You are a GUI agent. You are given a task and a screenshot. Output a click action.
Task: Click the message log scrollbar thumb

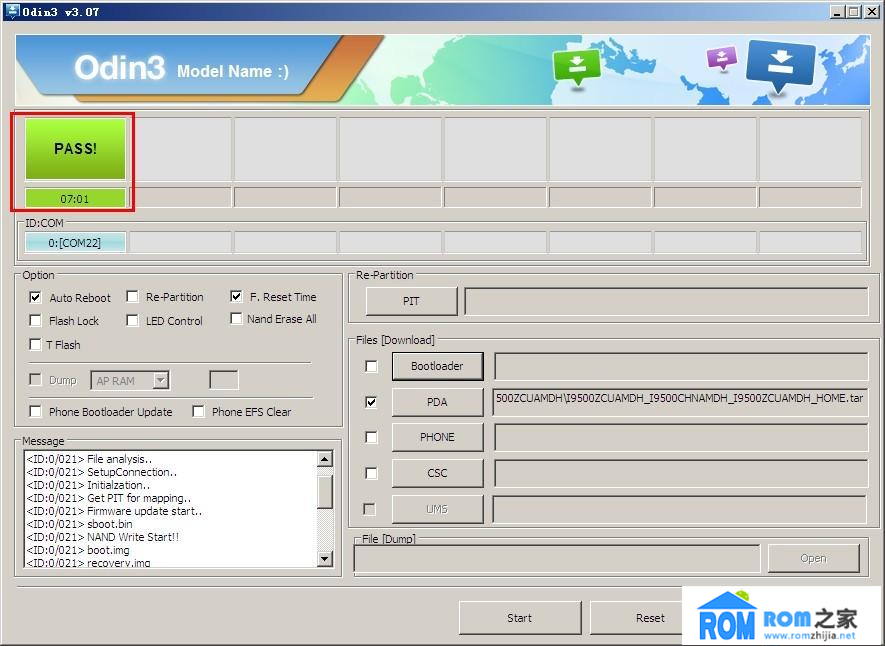coord(325,492)
